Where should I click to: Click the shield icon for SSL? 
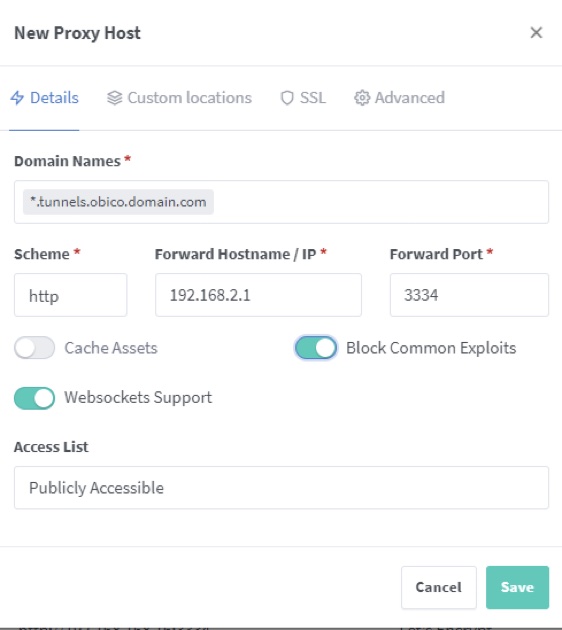click(x=287, y=98)
